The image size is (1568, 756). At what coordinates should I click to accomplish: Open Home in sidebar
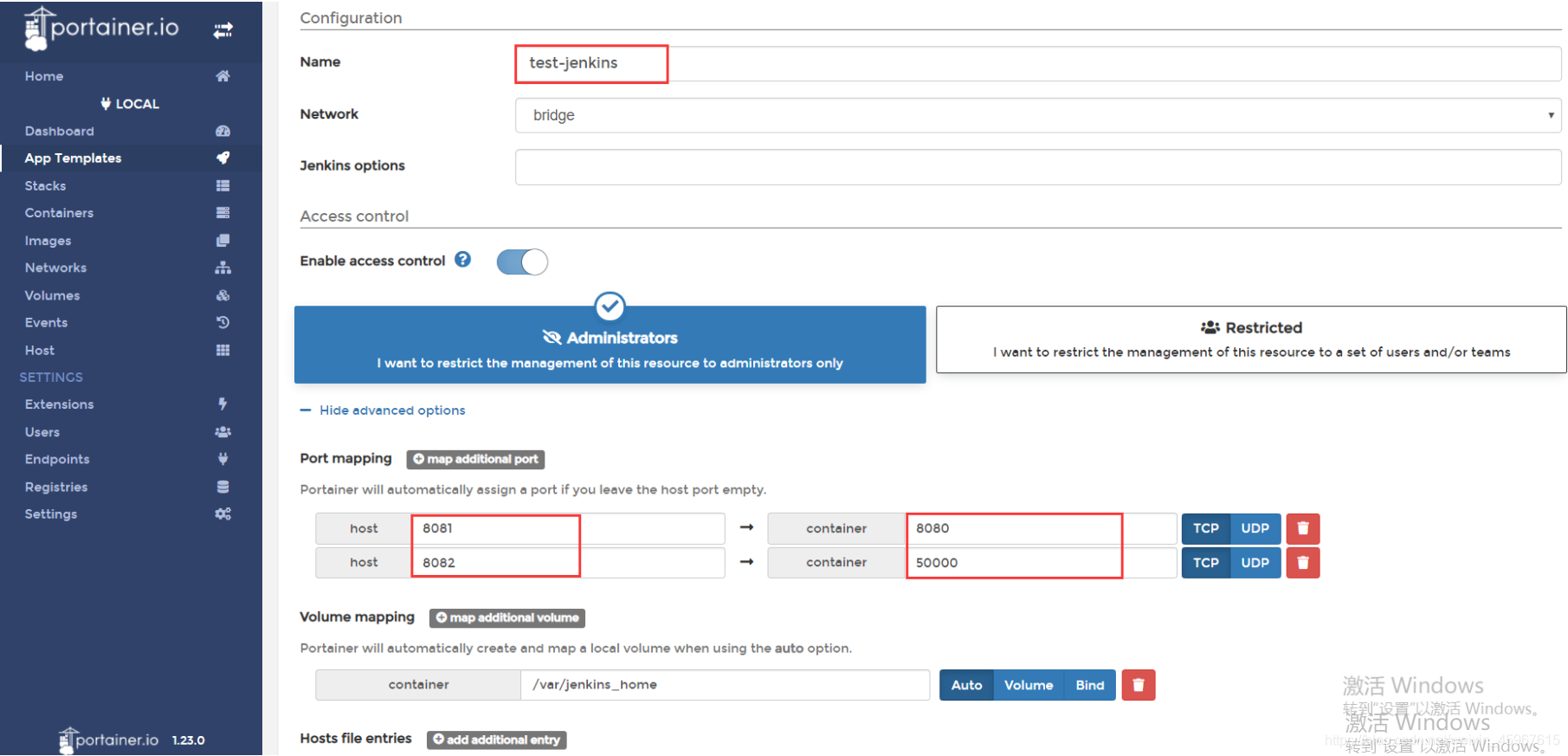[x=44, y=76]
